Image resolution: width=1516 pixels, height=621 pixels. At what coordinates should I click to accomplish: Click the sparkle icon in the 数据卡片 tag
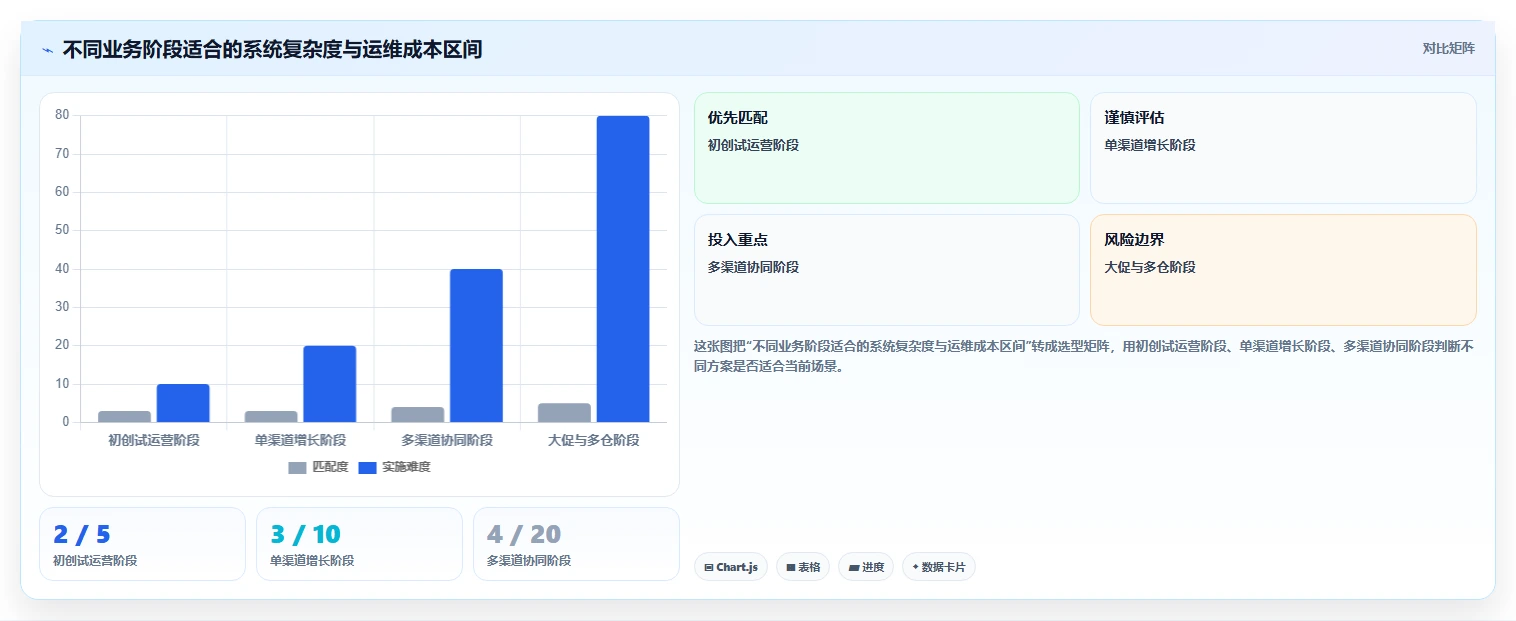pyautogui.click(x=915, y=567)
